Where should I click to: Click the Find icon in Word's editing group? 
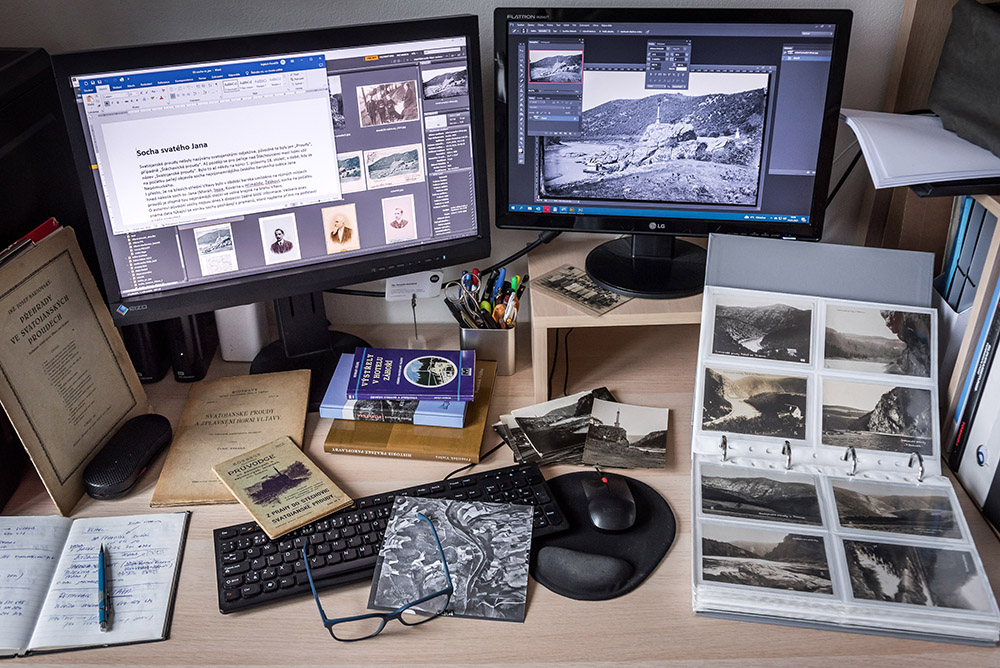click(293, 75)
